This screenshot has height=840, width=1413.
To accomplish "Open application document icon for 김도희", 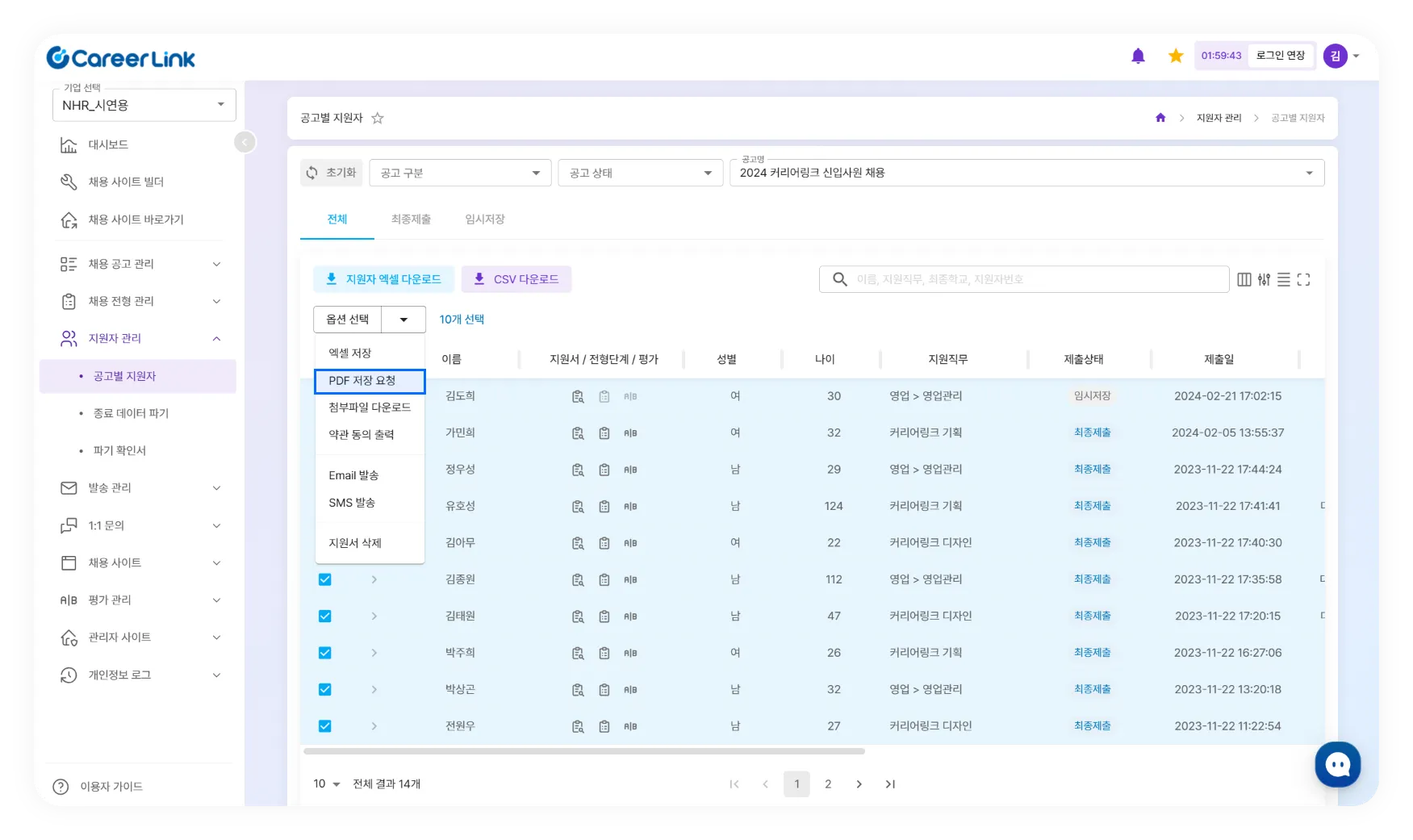I will click(x=578, y=396).
